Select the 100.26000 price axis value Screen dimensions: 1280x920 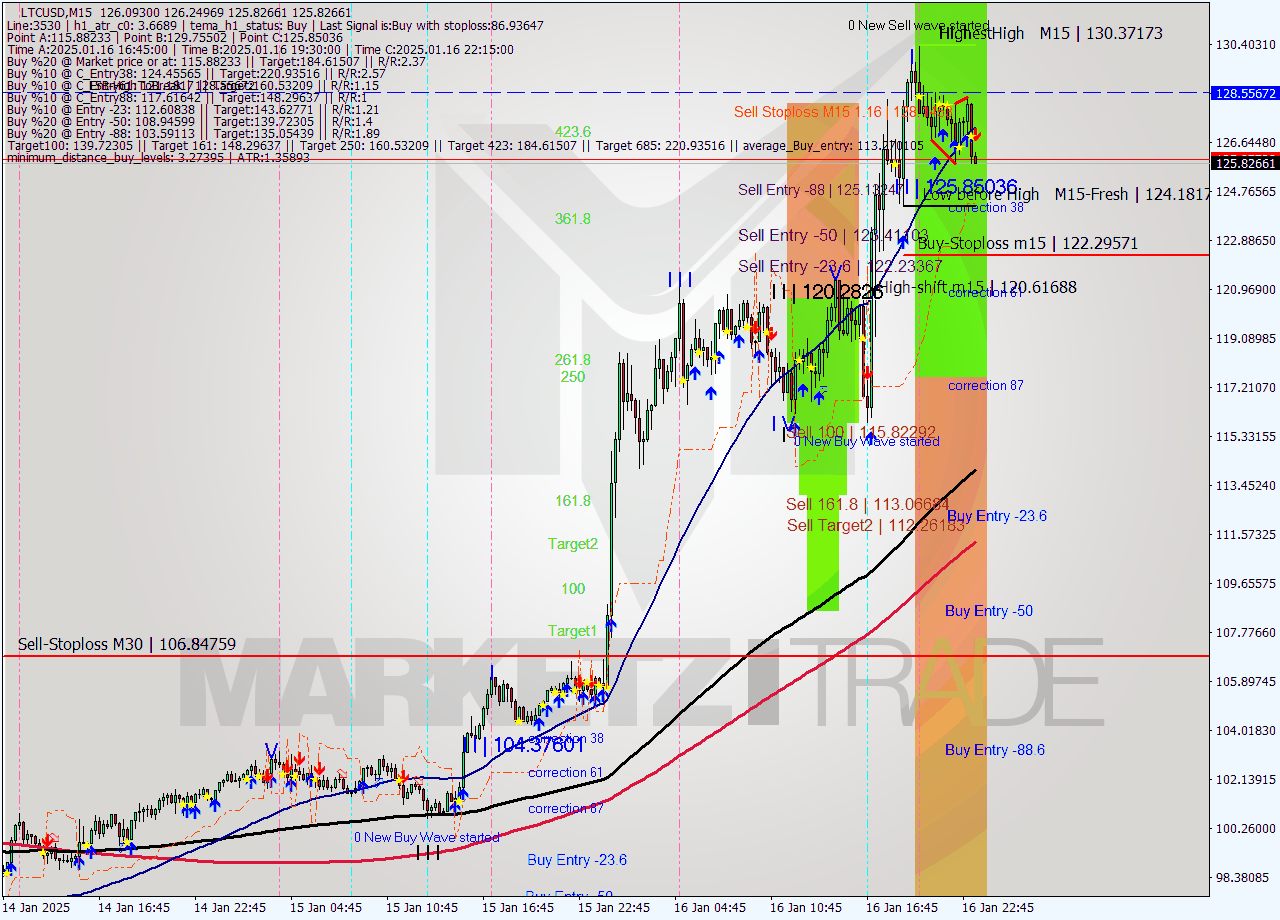[x=1245, y=829]
